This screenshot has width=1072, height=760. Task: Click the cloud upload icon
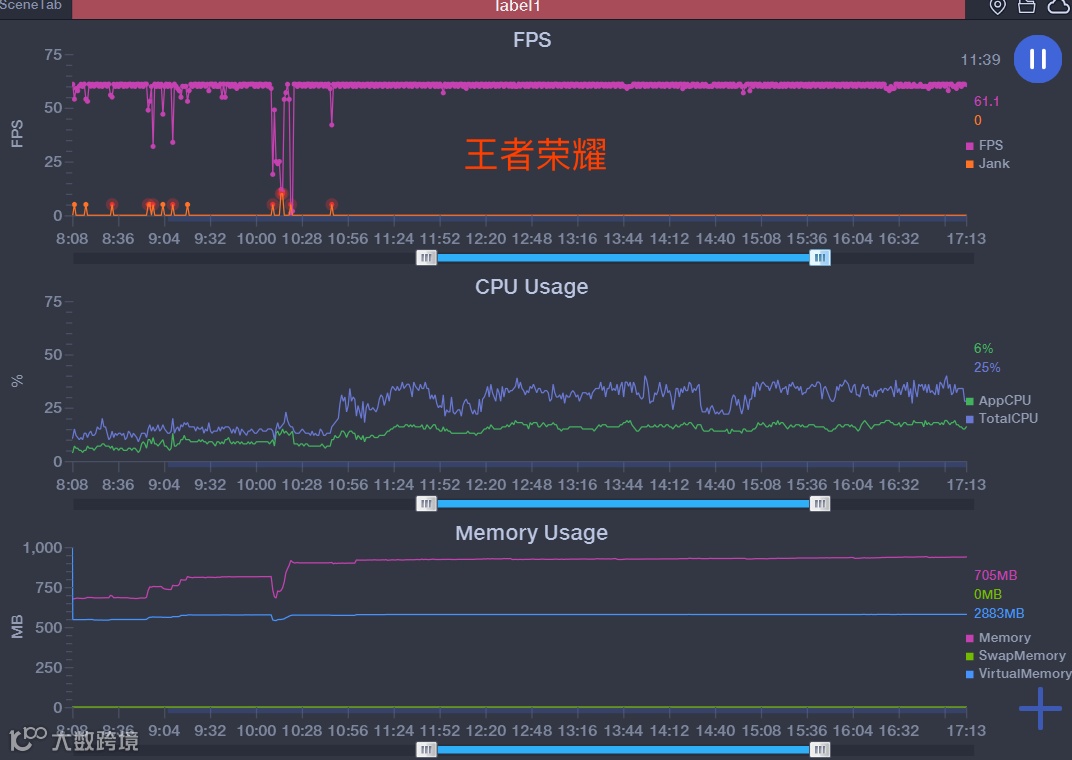pos(1058,7)
